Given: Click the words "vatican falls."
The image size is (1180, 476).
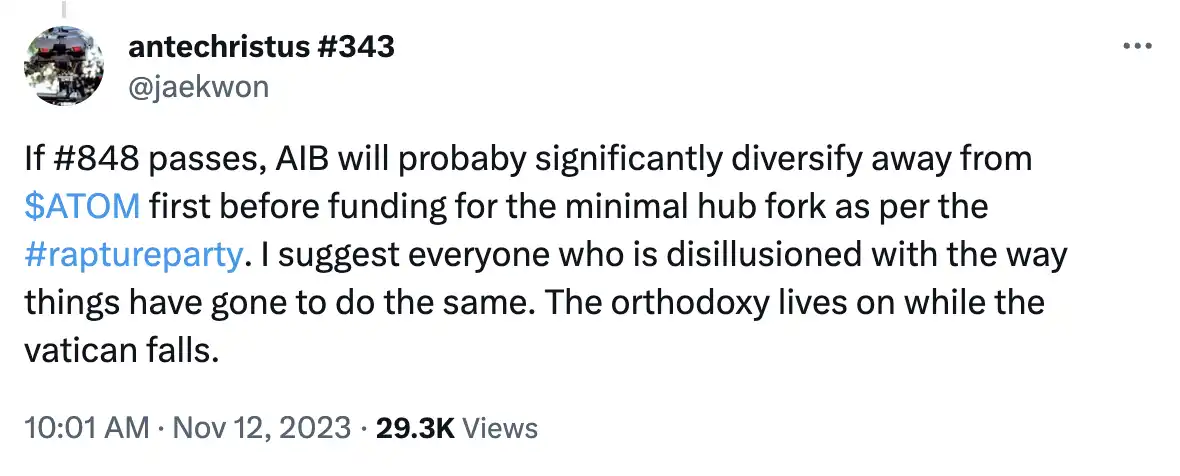Looking at the screenshot, I should tap(124, 351).
